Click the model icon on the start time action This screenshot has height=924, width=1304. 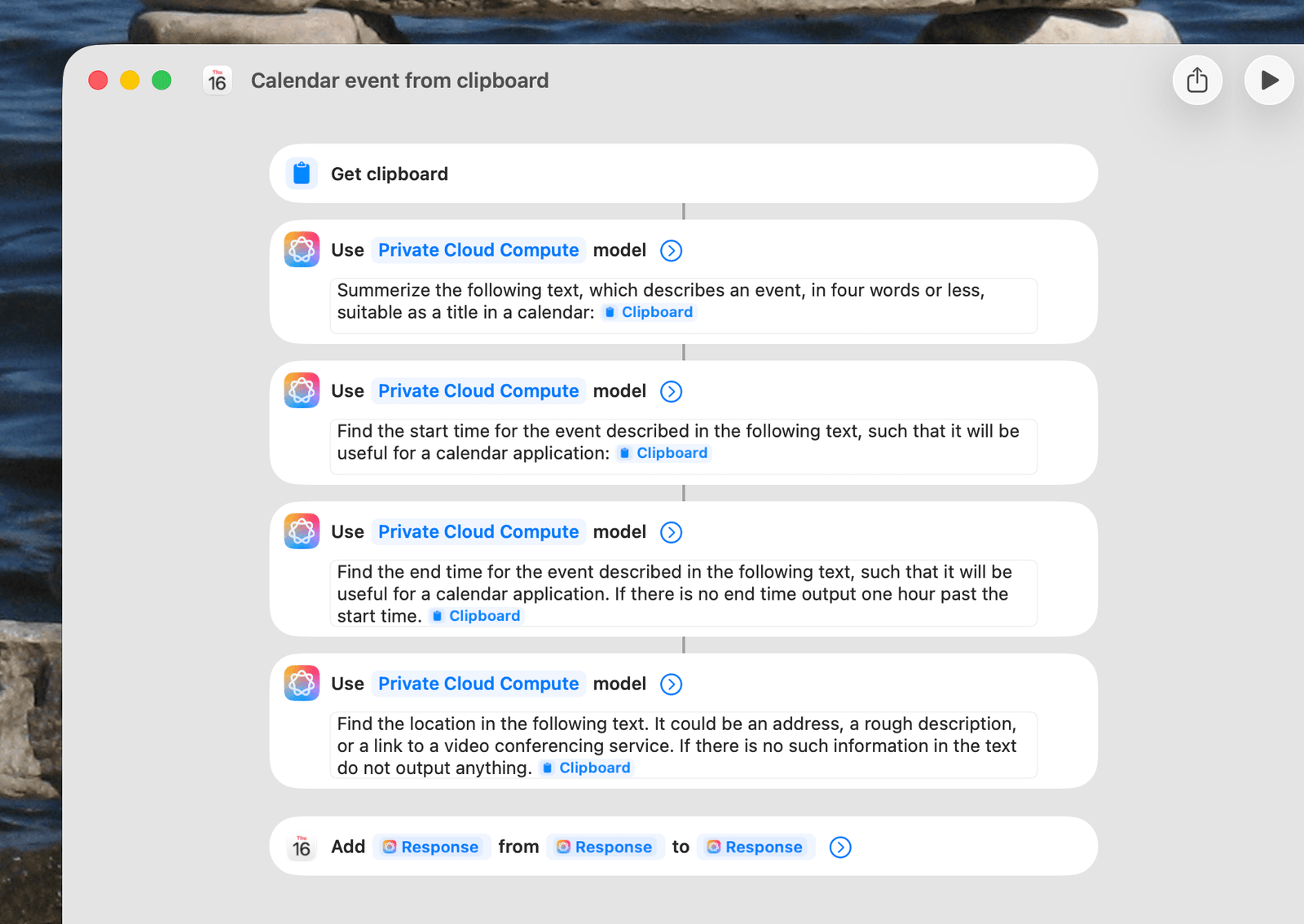click(x=302, y=391)
